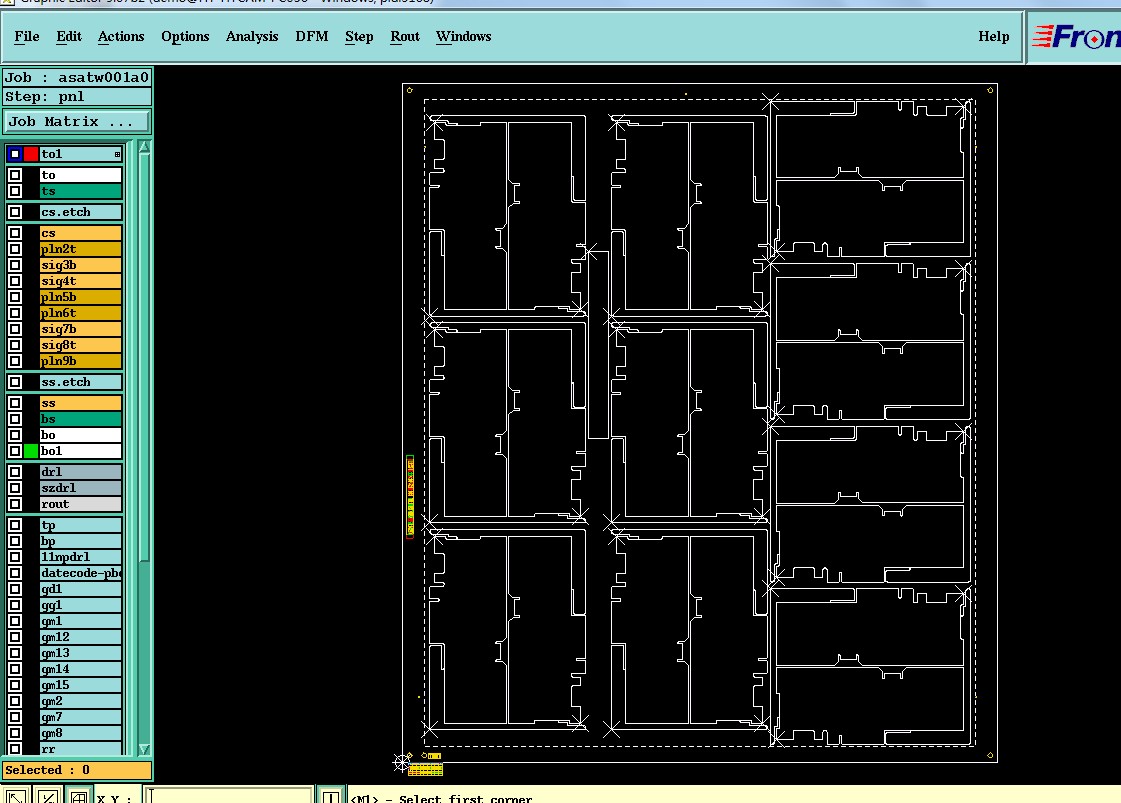
Task: Open the Help menu button
Action: [x=994, y=36]
